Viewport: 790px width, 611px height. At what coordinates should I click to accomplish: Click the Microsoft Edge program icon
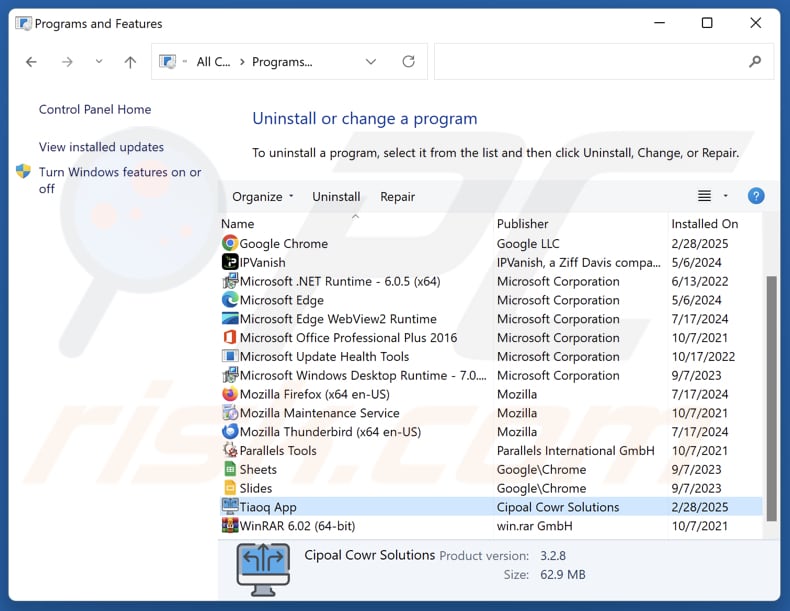pos(230,300)
